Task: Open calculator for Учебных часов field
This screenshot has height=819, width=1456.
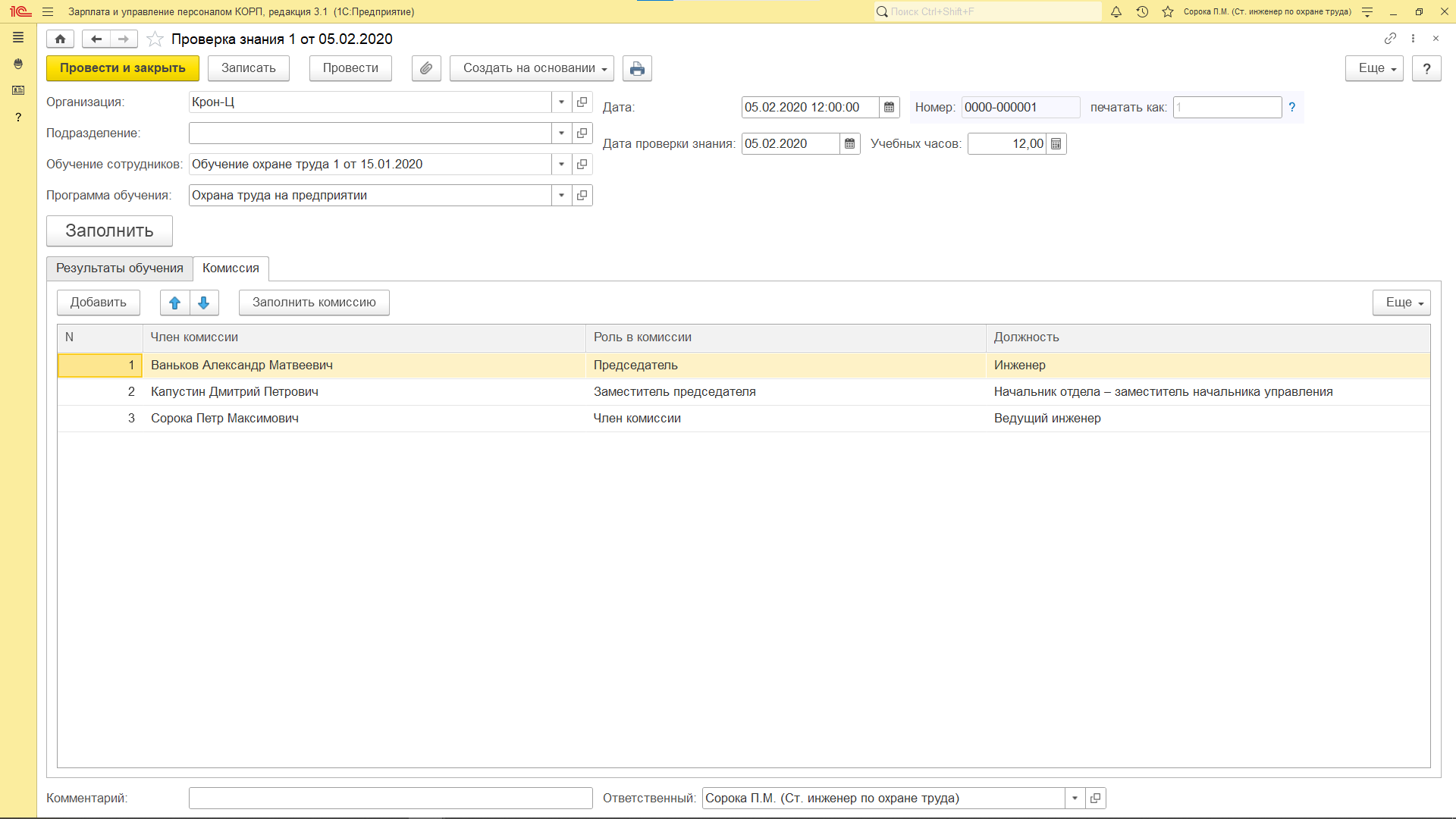Action: tap(1056, 144)
